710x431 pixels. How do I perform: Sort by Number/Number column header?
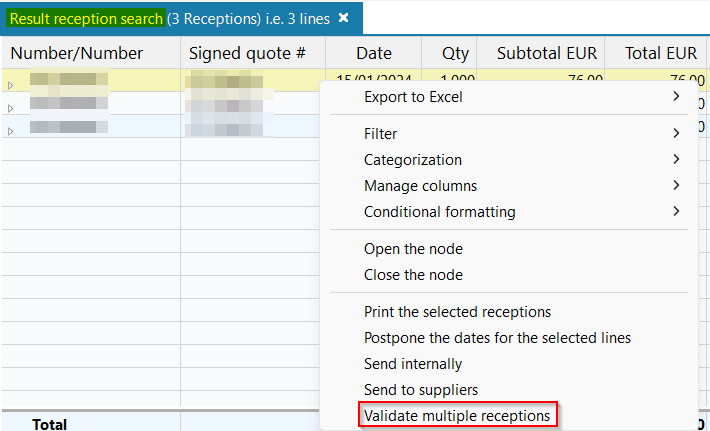click(77, 53)
